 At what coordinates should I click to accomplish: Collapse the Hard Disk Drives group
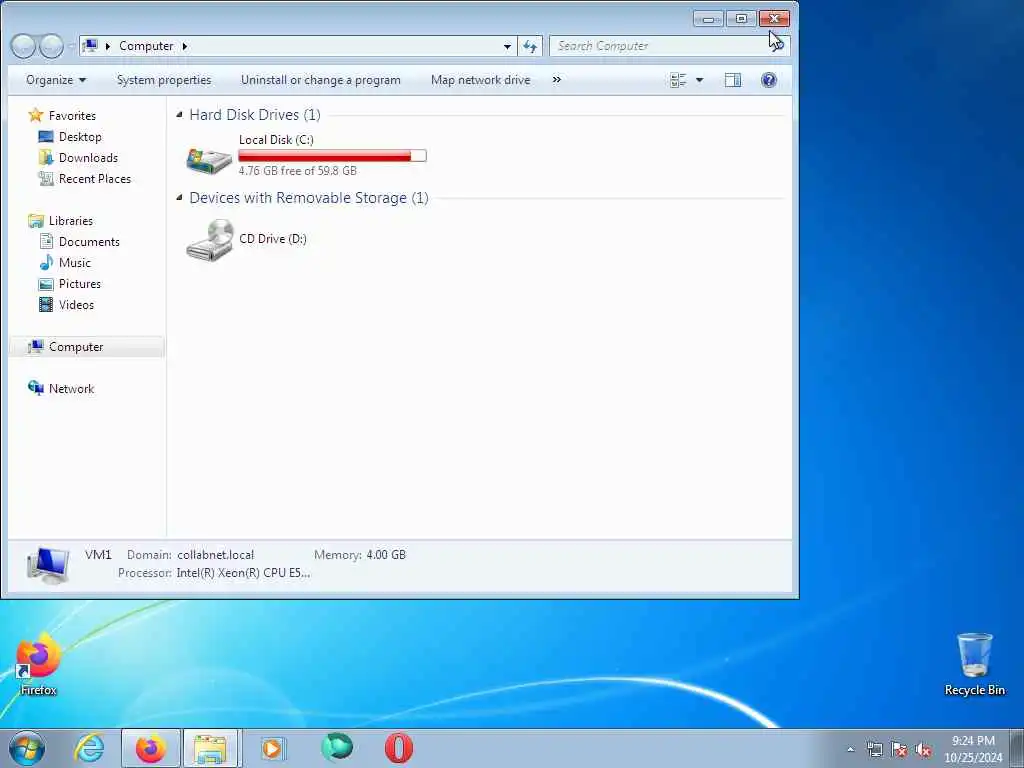pos(180,115)
